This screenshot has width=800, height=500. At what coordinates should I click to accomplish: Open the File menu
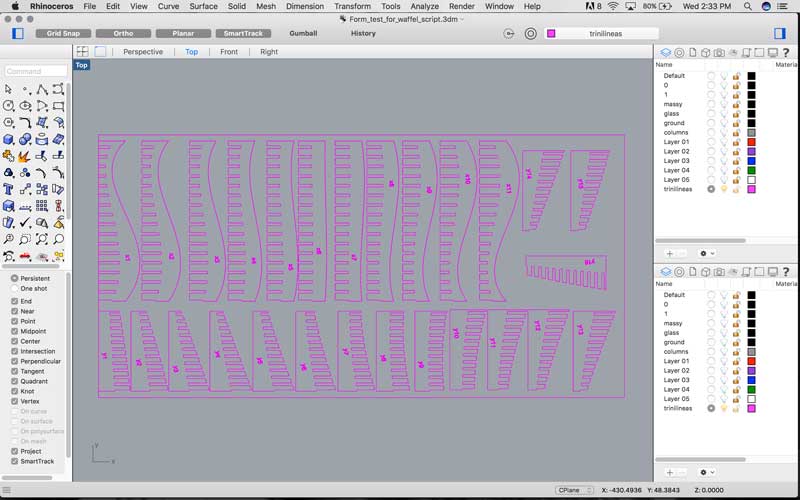[x=89, y=6]
